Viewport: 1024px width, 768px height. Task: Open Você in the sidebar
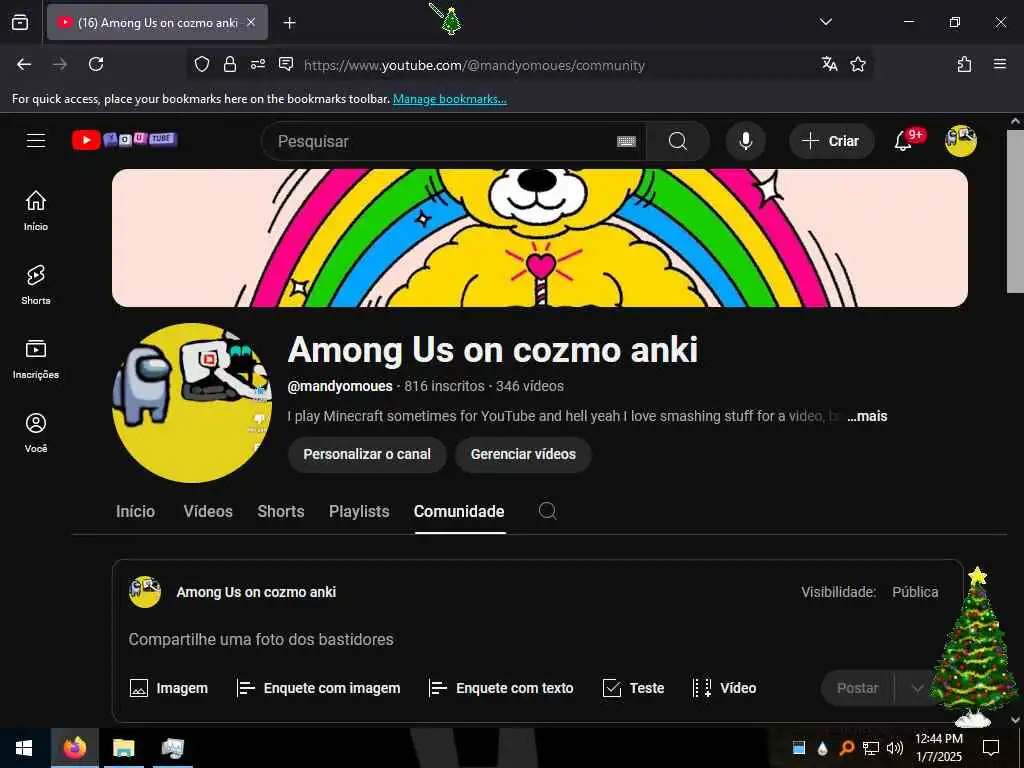tap(36, 433)
